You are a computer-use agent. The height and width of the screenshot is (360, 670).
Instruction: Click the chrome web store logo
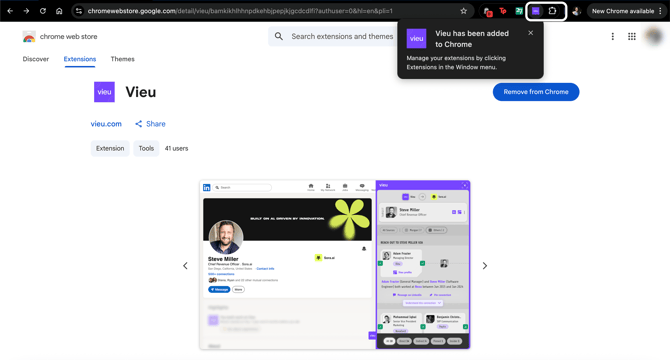29,37
